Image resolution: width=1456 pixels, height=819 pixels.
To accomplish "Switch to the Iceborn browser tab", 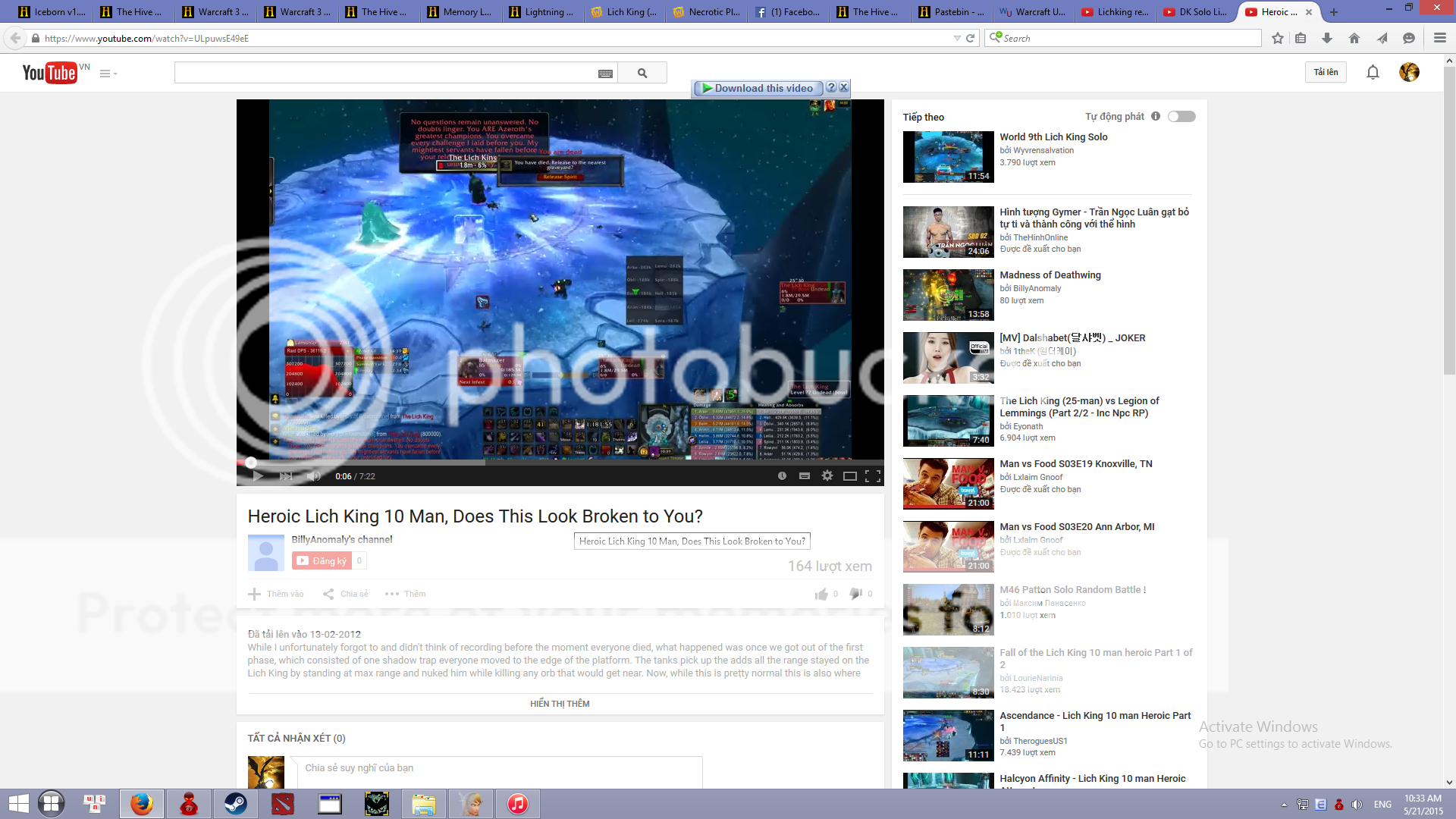I will pyautogui.click(x=52, y=11).
